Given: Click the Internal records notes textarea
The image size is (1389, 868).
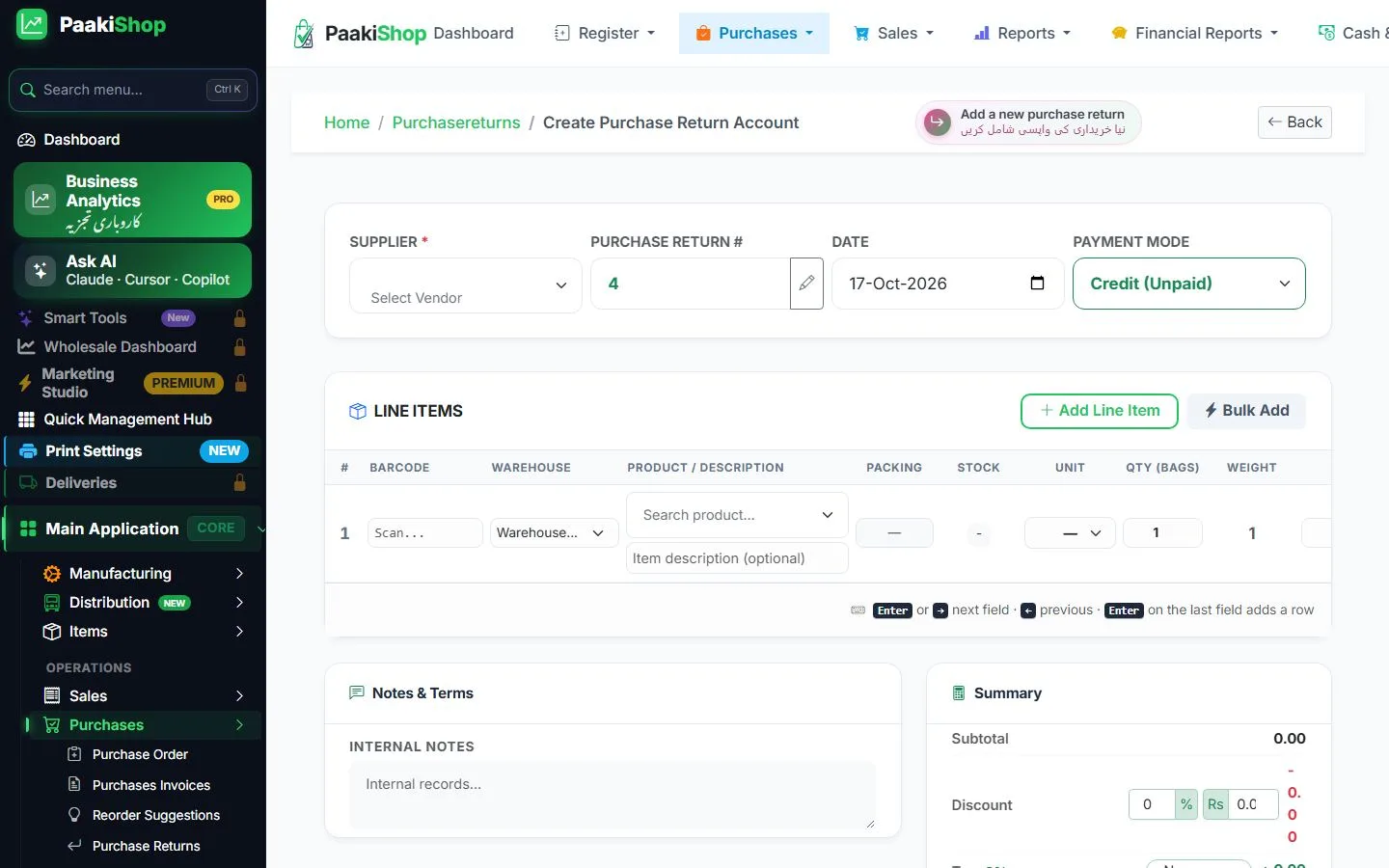Looking at the screenshot, I should pos(613,795).
